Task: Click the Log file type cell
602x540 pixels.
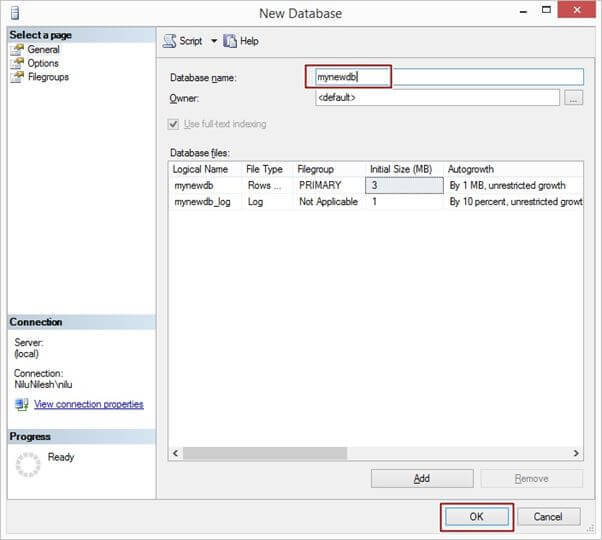Action: pos(267,201)
